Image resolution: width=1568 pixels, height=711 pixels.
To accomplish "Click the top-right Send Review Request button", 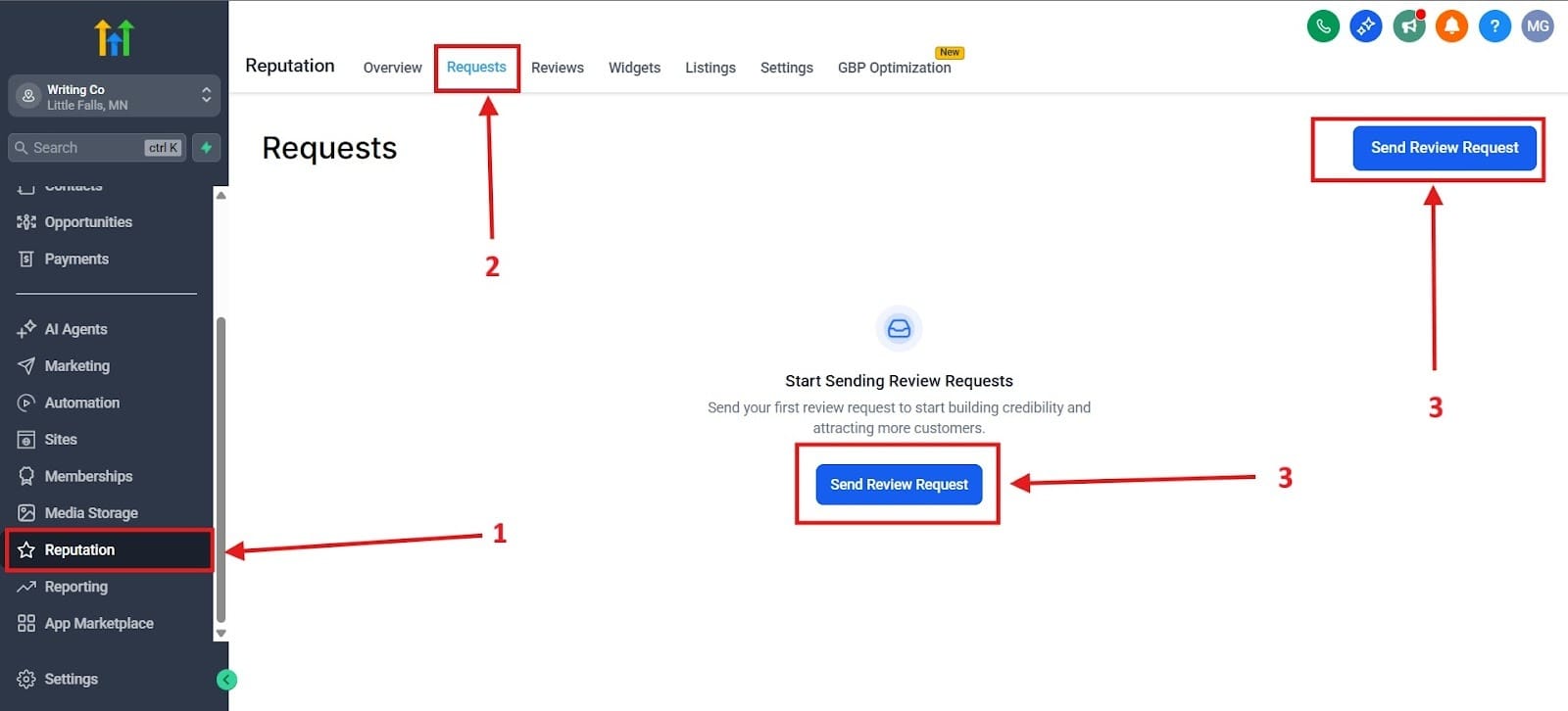I will pyautogui.click(x=1445, y=148).
